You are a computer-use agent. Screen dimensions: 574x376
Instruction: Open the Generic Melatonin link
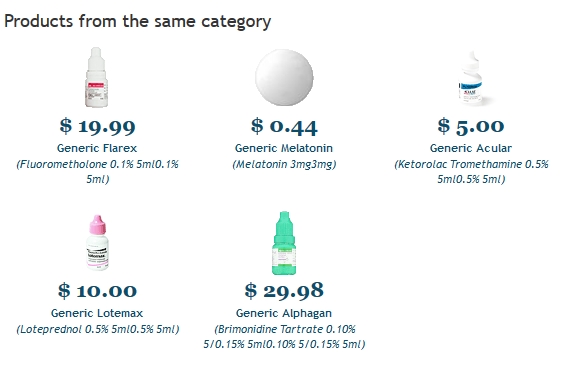pyautogui.click(x=284, y=148)
